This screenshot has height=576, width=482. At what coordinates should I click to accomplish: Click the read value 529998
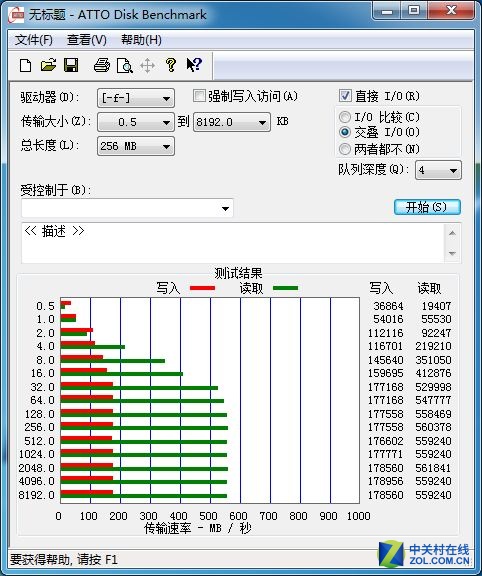pos(433,387)
